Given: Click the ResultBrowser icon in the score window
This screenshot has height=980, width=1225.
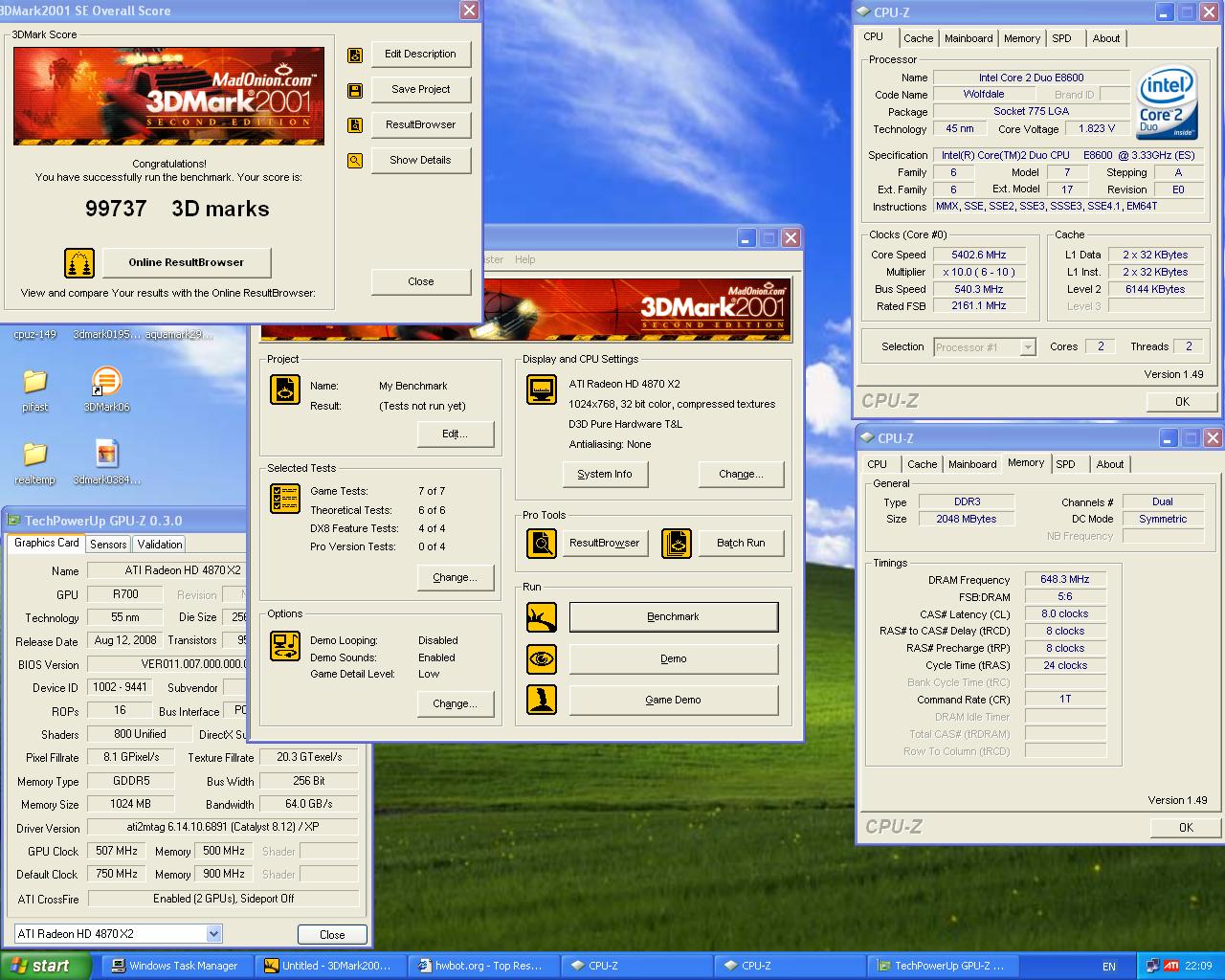Looking at the screenshot, I should (x=355, y=125).
